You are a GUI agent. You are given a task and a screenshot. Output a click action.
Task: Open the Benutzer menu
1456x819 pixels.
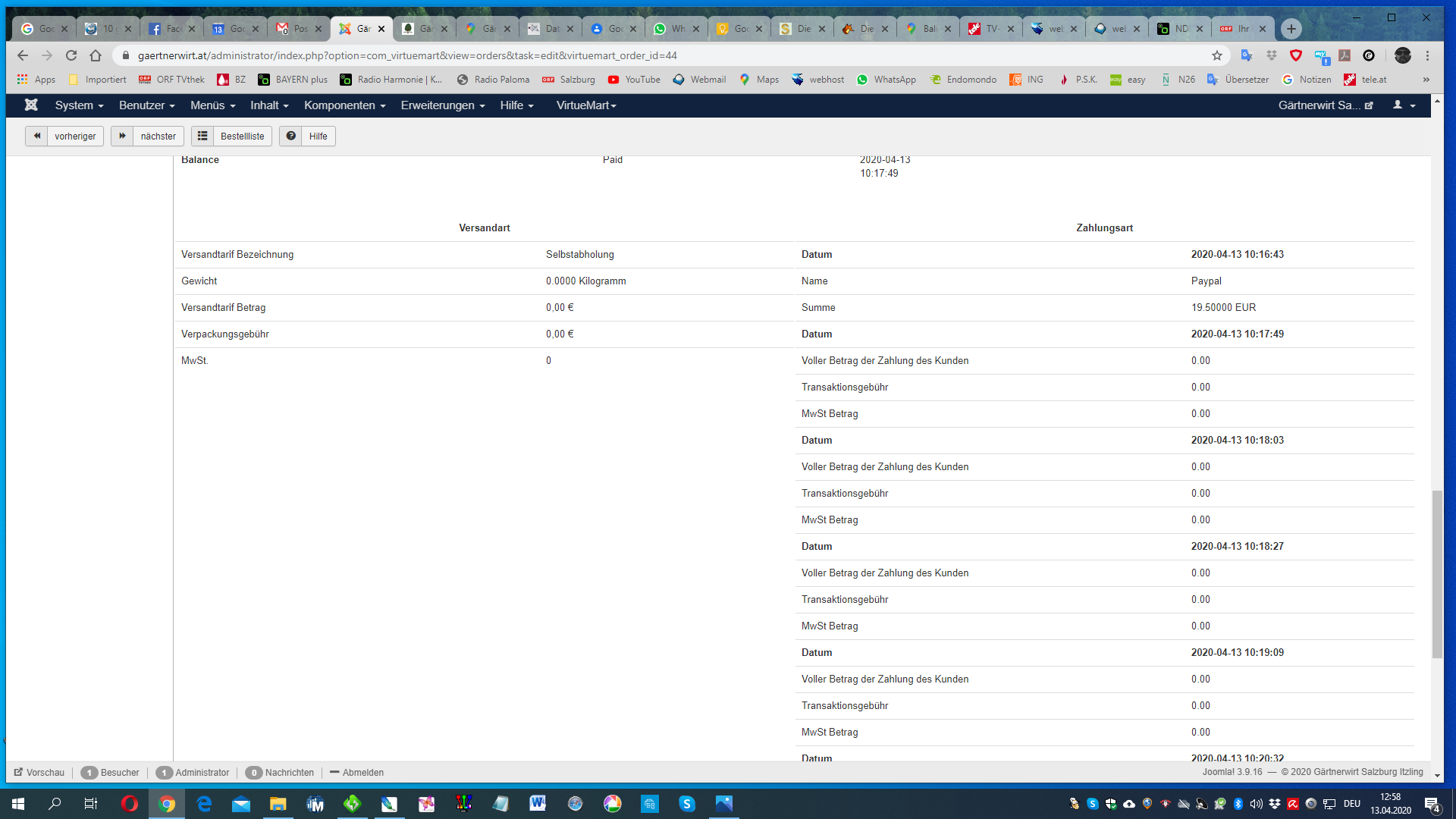click(146, 105)
